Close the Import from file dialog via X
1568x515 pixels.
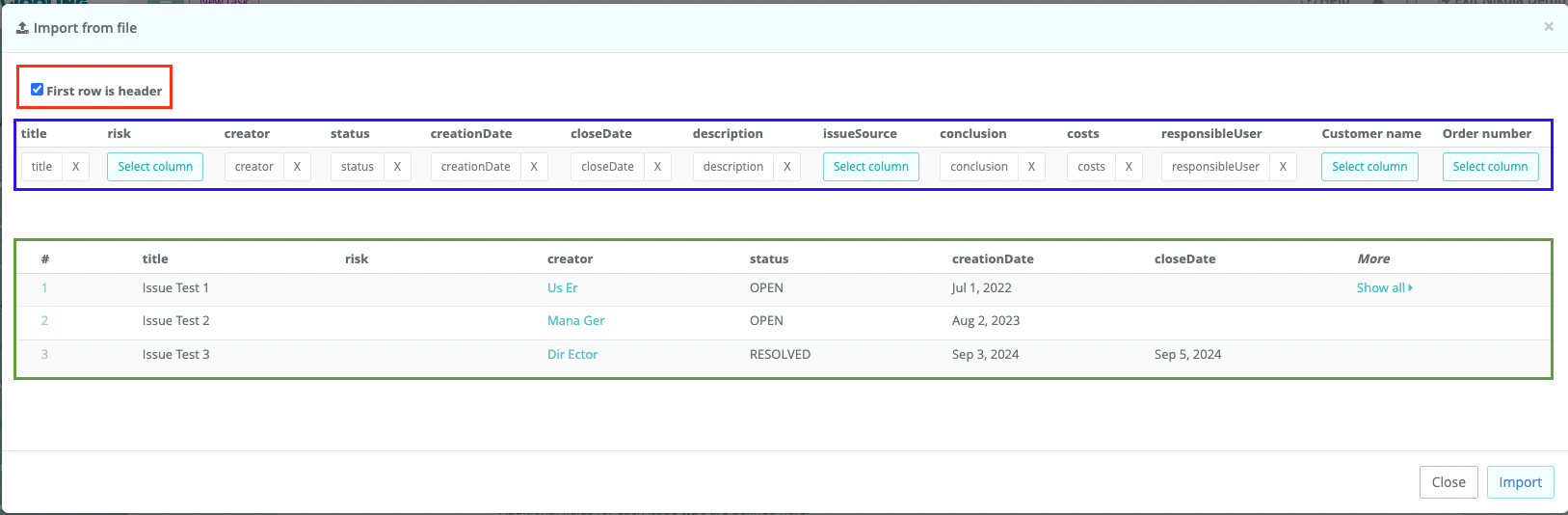click(x=1549, y=27)
